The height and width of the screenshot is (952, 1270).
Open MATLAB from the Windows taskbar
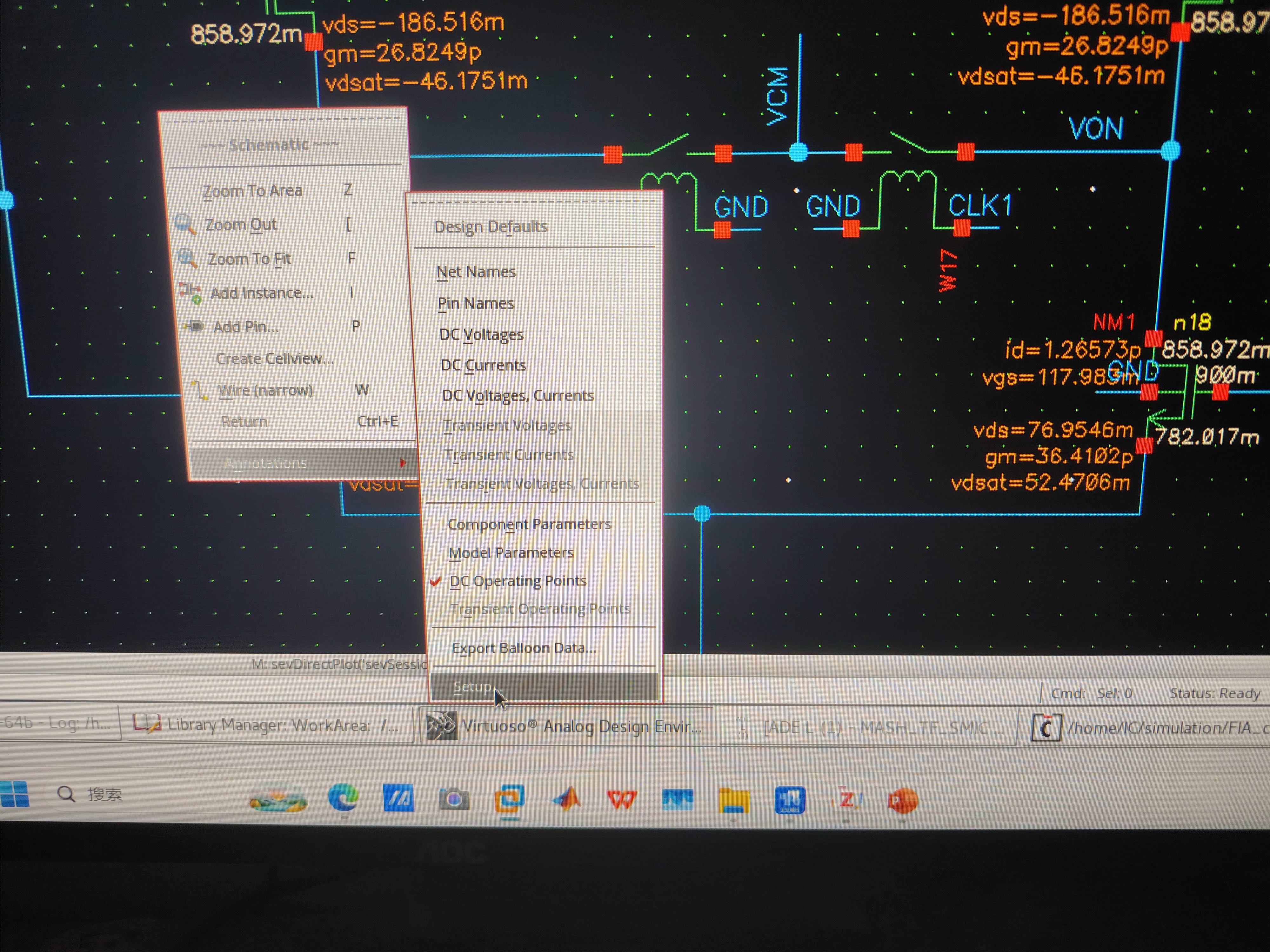point(565,799)
